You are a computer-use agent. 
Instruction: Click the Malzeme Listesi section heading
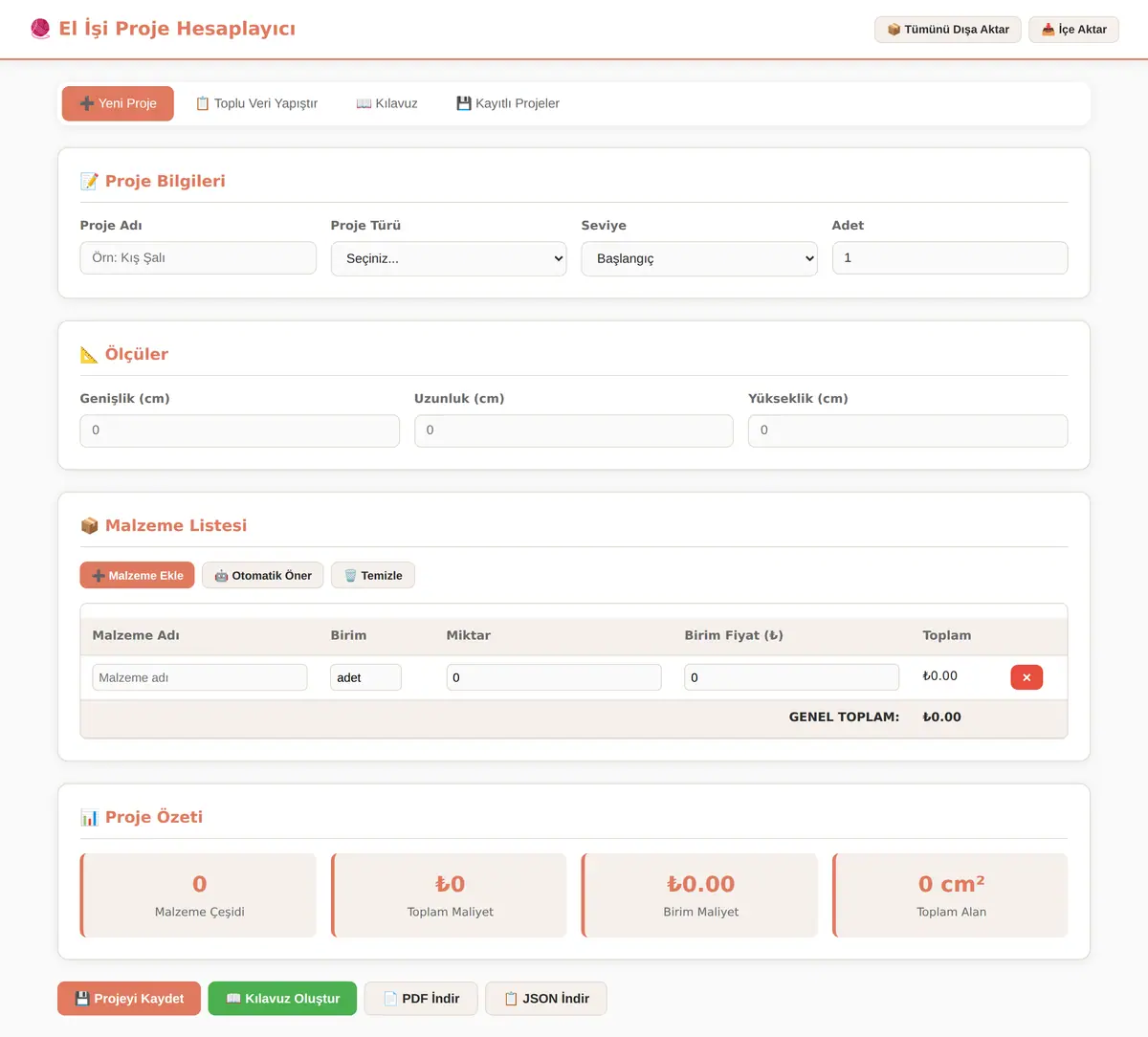[164, 525]
